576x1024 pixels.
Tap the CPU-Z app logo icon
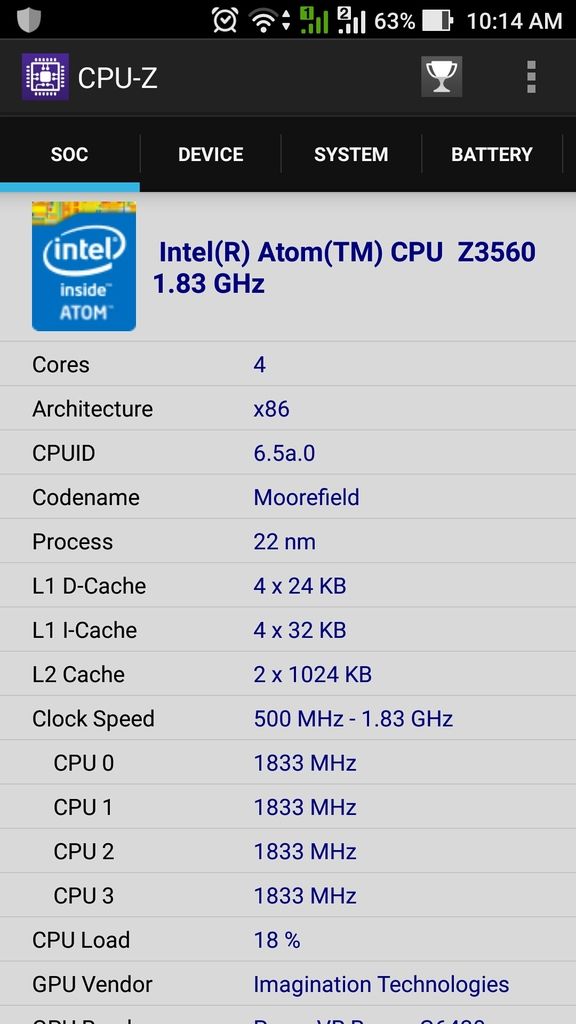tap(45, 77)
